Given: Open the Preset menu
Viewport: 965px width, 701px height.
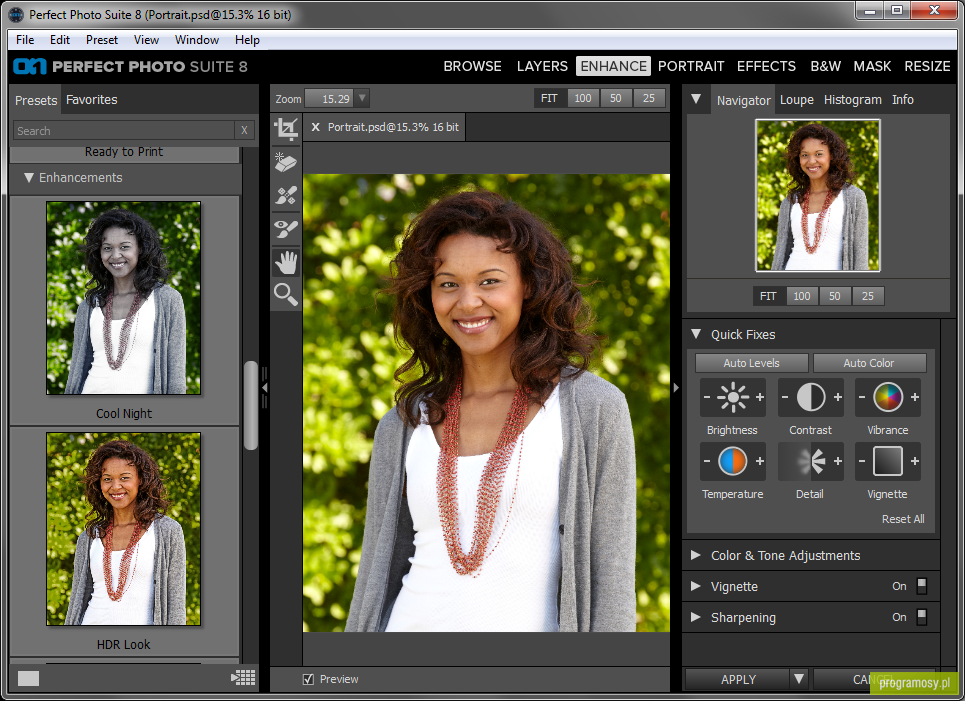Looking at the screenshot, I should coord(102,39).
